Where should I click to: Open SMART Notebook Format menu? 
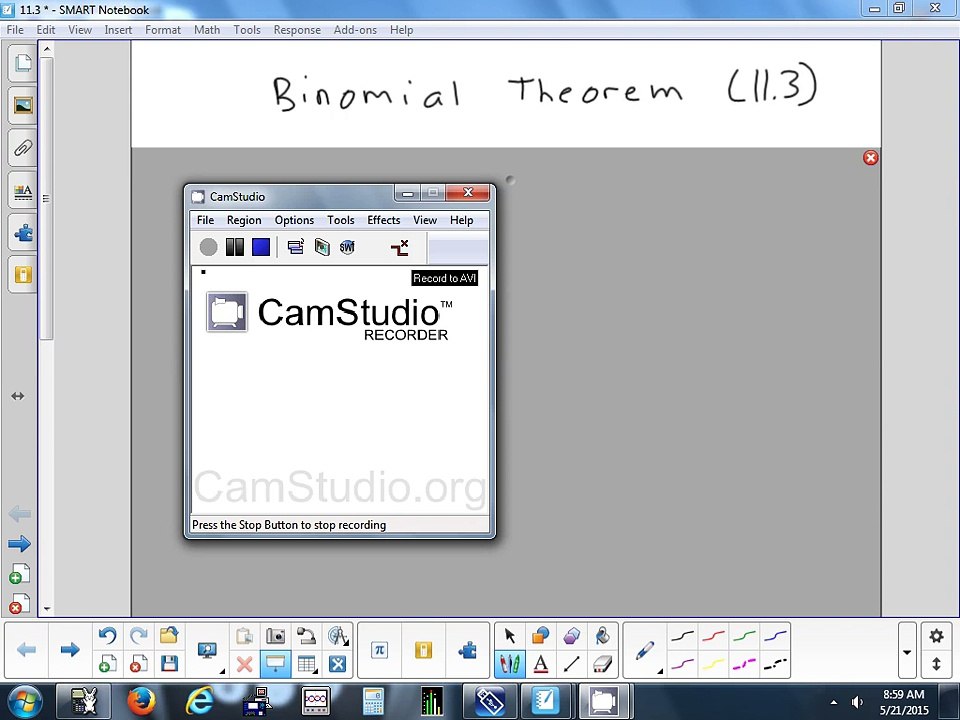[162, 30]
